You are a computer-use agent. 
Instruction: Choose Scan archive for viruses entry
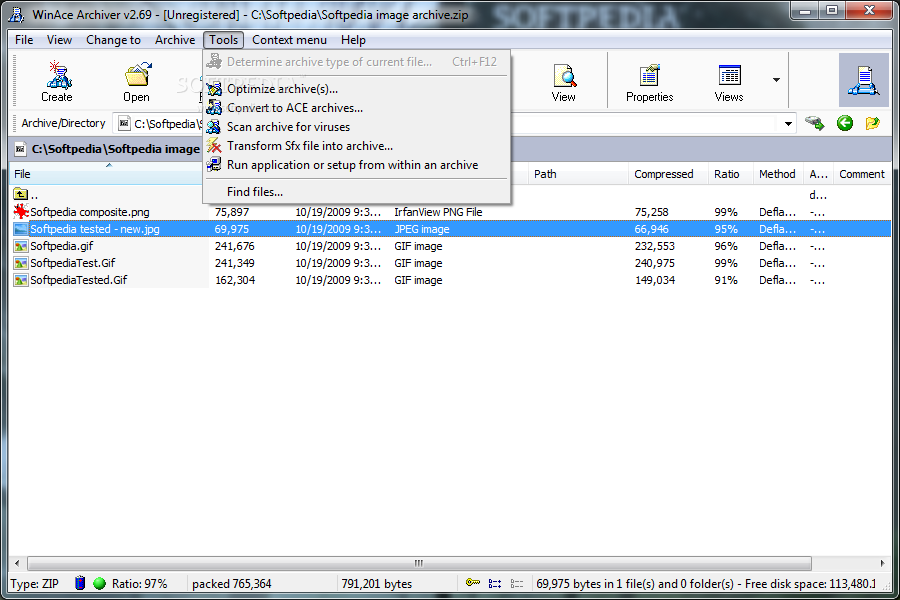pos(356,127)
